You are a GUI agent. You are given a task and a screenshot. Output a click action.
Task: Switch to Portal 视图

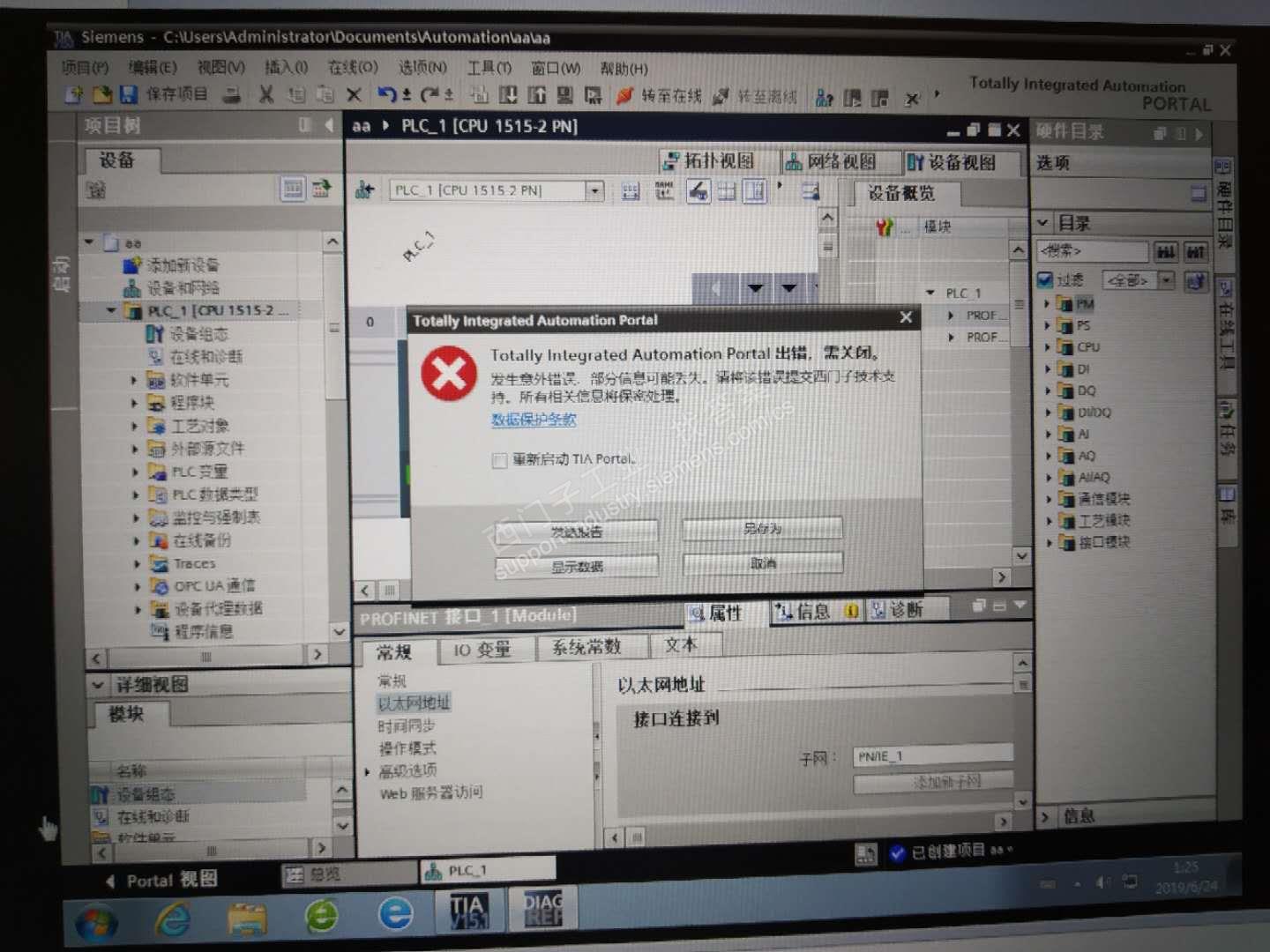click(x=162, y=880)
